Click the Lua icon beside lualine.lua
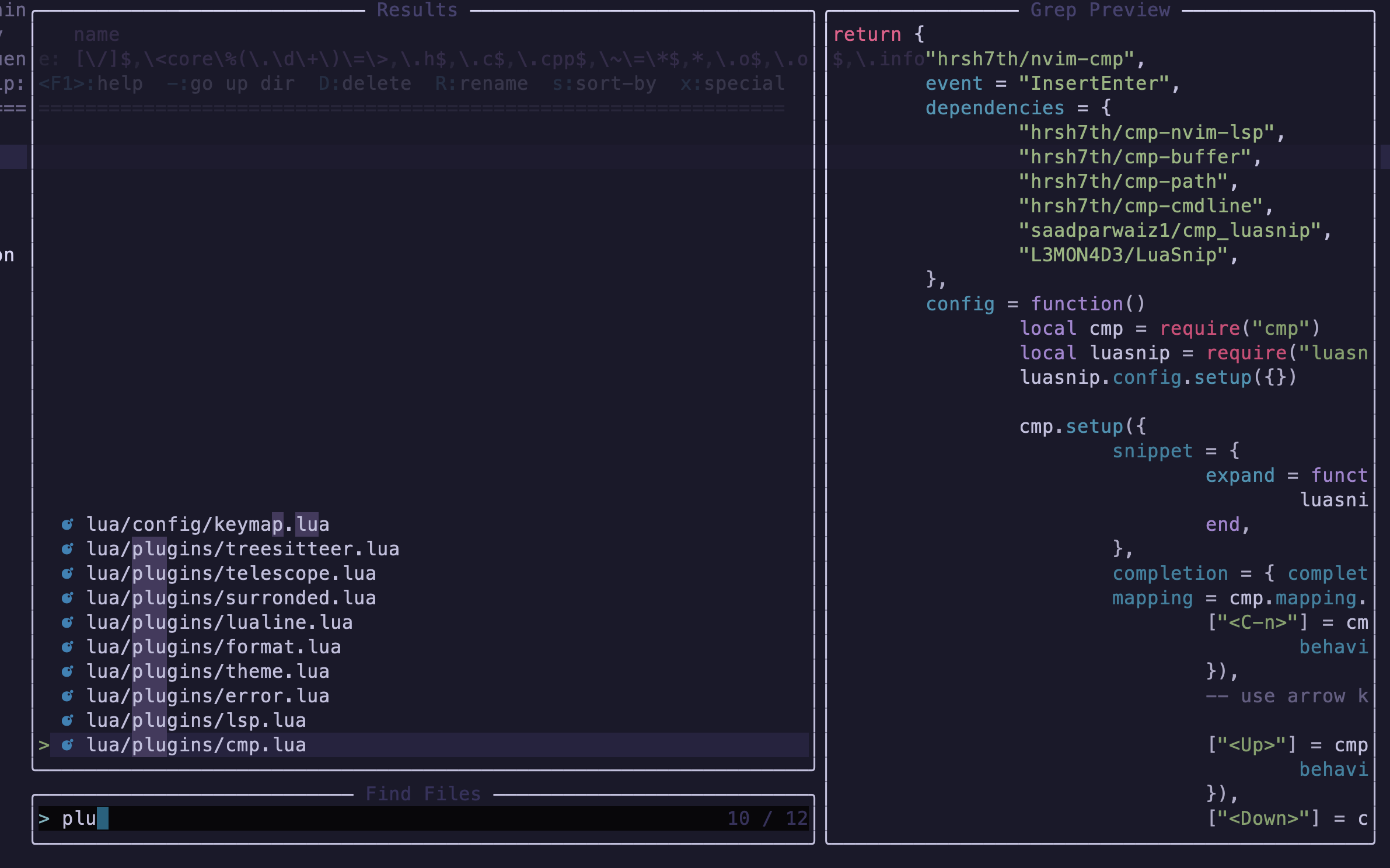Viewport: 1390px width, 868px height. [68, 622]
